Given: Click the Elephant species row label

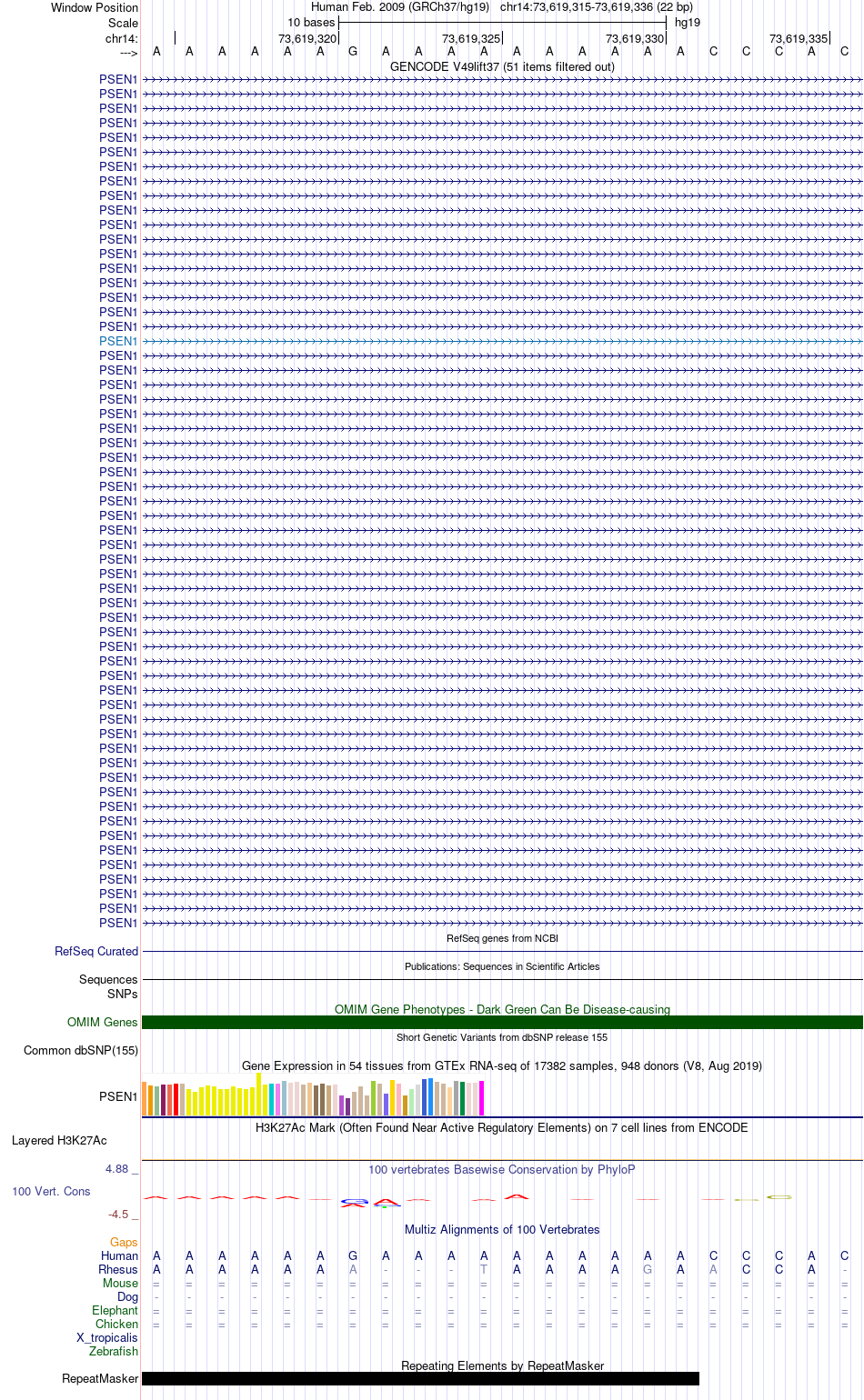Looking at the screenshot, I should point(115,1311).
